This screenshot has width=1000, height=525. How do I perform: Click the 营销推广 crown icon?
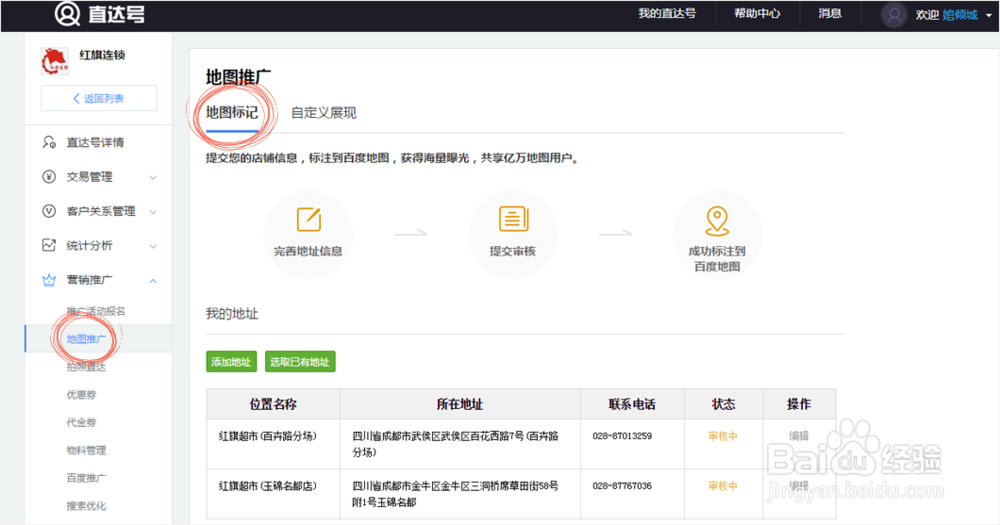(49, 280)
